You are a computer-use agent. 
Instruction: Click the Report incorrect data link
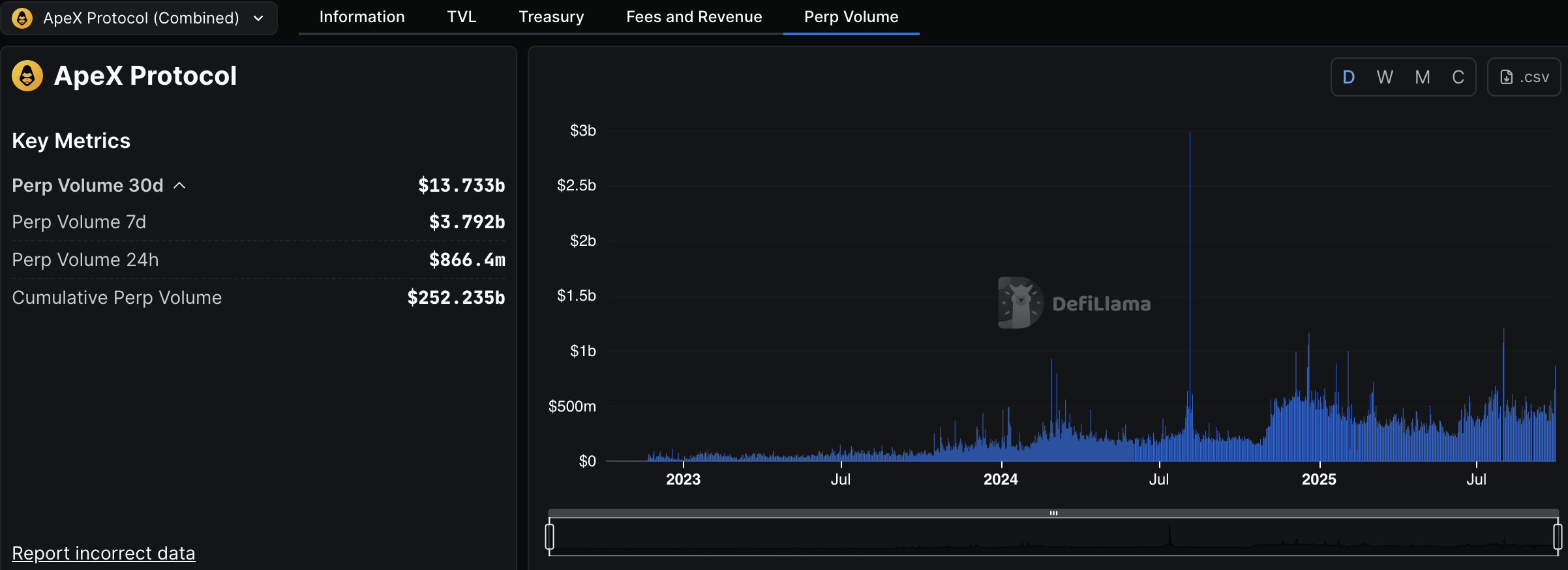(104, 553)
